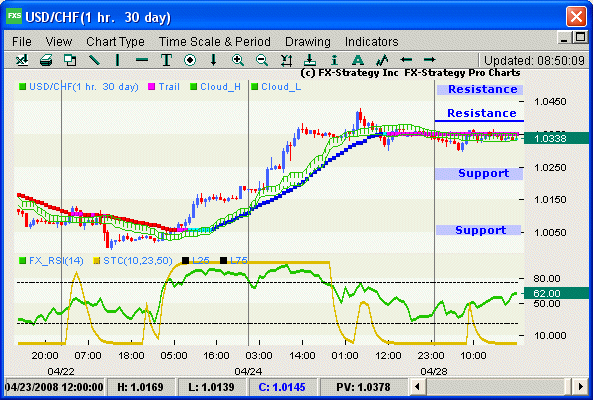The width and height of the screenshot is (593, 400).
Task: Click the Cloud_H legend green square
Action: [x=194, y=87]
